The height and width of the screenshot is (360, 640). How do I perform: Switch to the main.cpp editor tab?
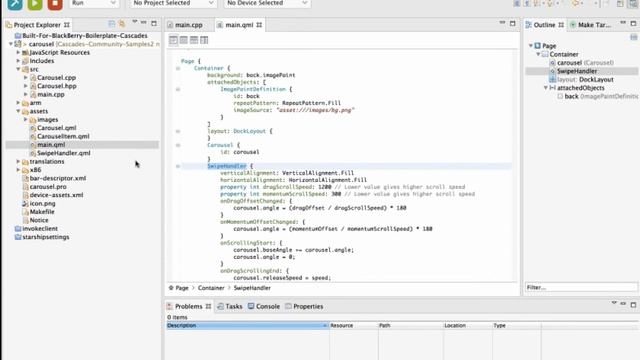coord(185,25)
